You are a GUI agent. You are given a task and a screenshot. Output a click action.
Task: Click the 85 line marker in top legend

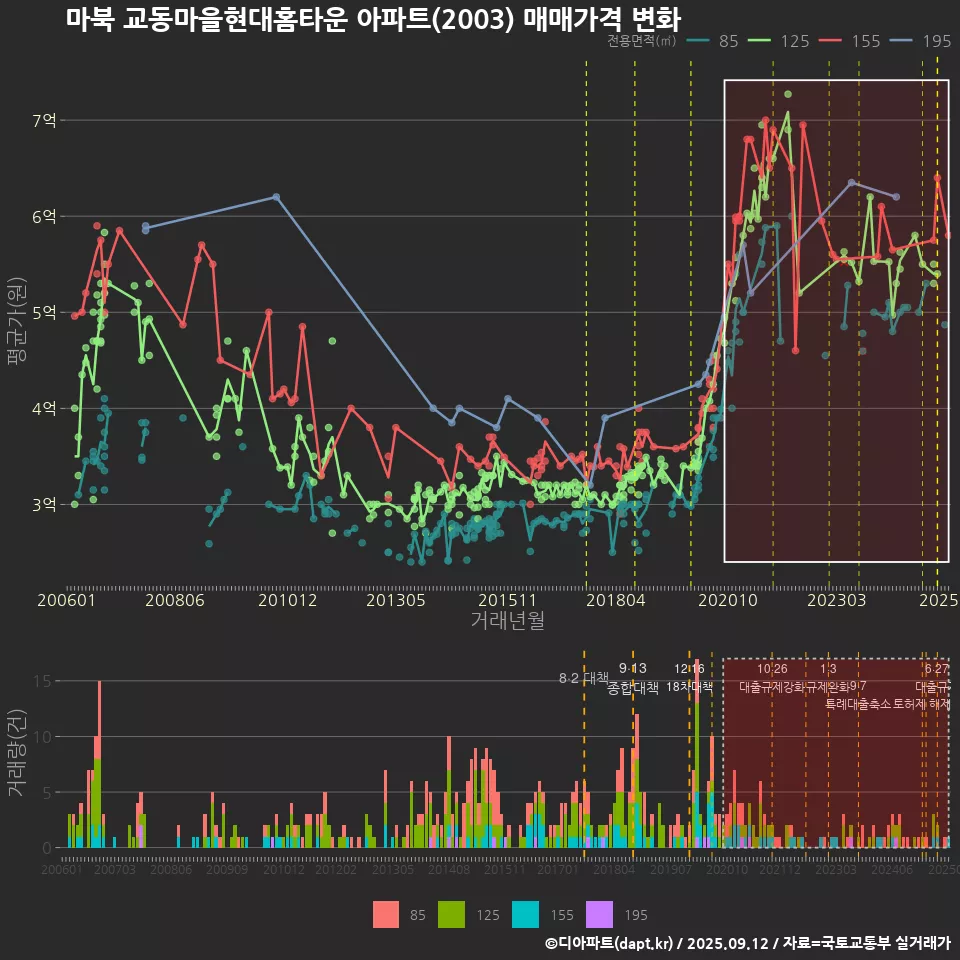(697, 41)
